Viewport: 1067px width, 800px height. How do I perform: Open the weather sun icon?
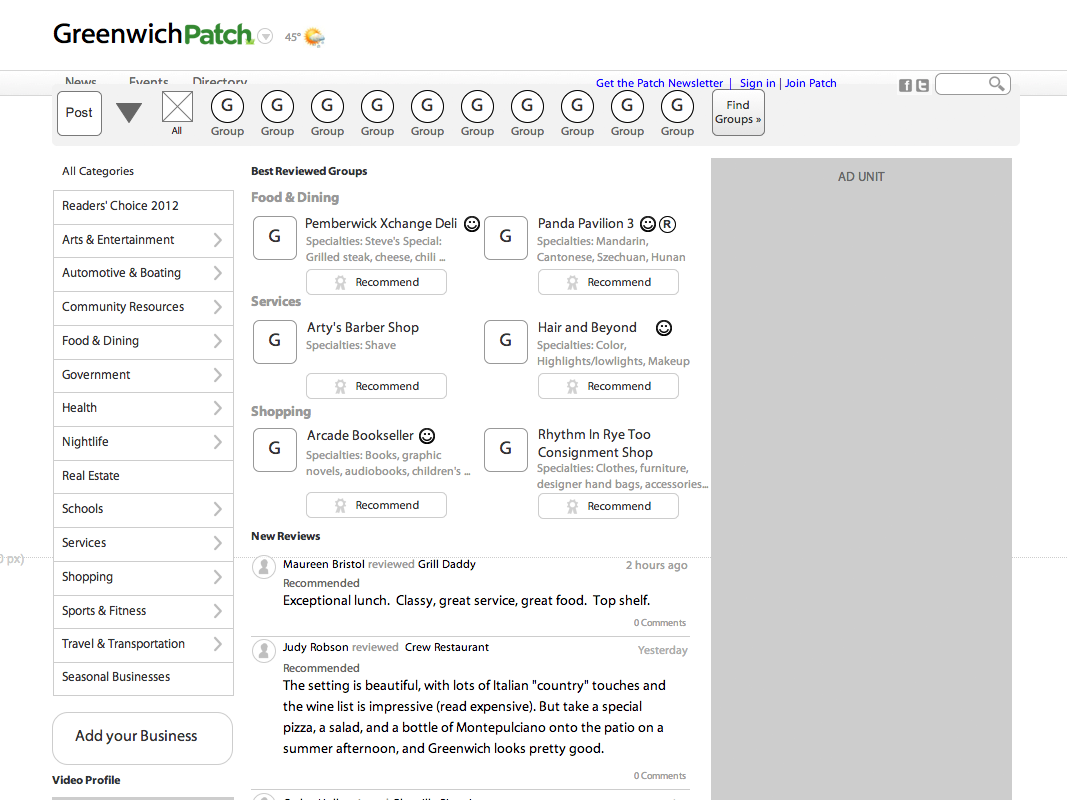point(314,37)
